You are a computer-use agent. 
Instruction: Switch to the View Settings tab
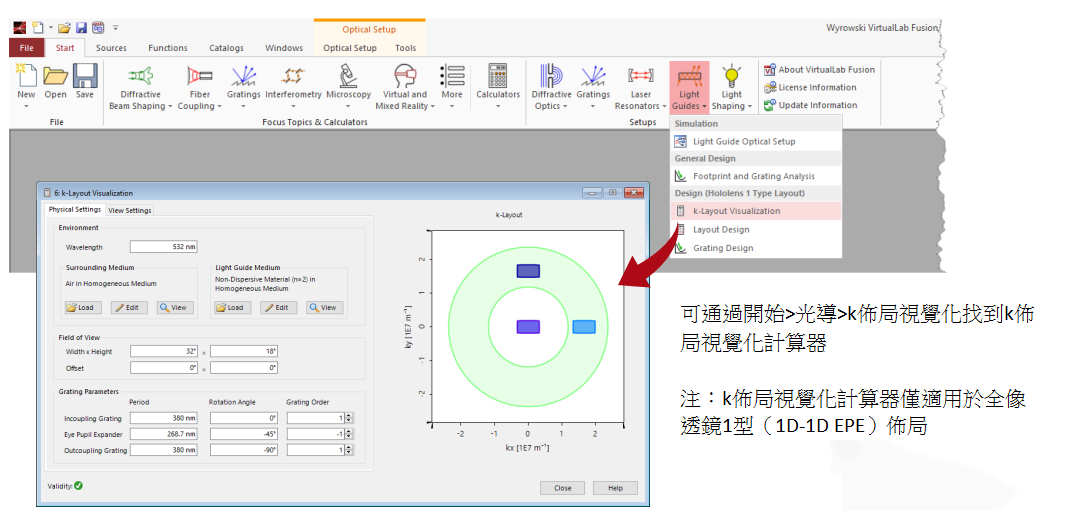coord(129,210)
